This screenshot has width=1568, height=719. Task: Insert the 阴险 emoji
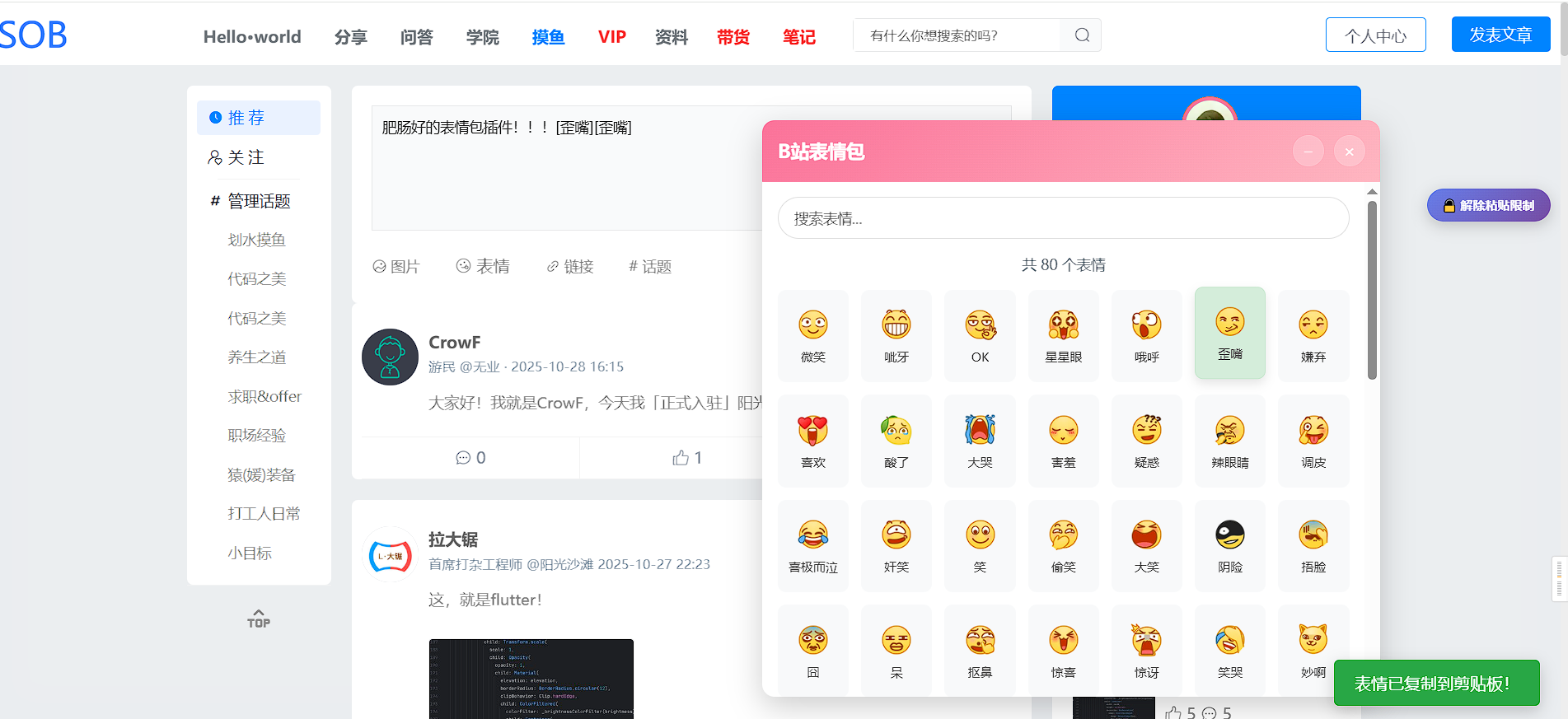(1229, 545)
